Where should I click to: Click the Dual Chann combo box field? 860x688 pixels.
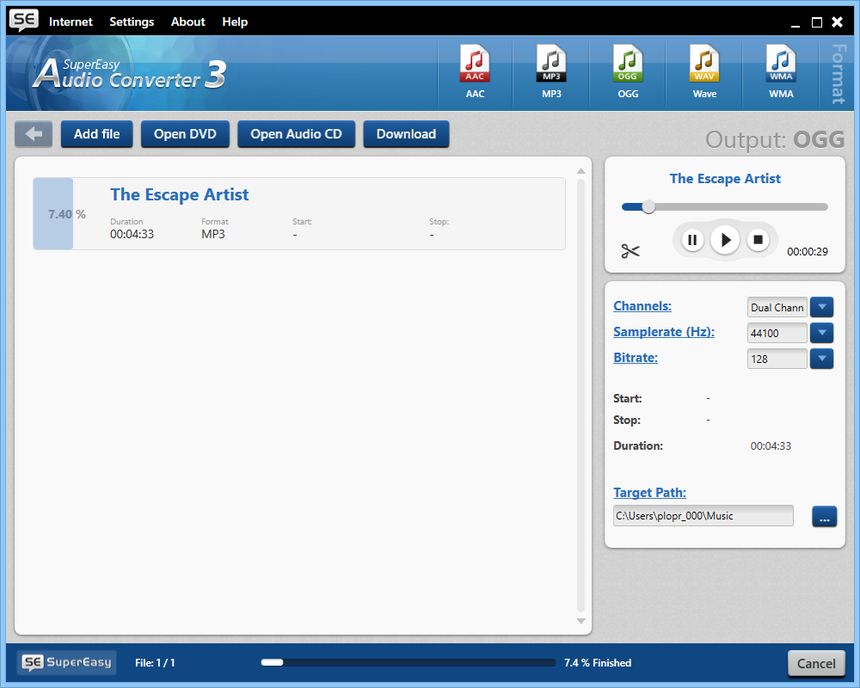(777, 307)
